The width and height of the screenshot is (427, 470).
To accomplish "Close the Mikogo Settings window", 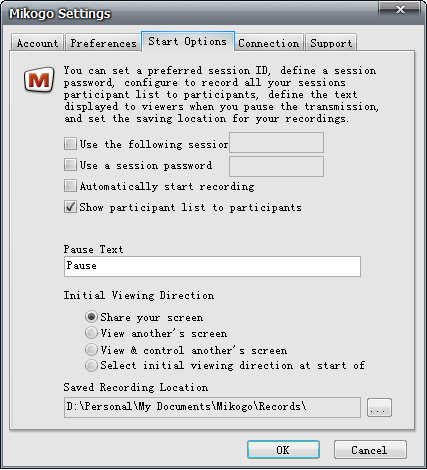I will [400, 9].
